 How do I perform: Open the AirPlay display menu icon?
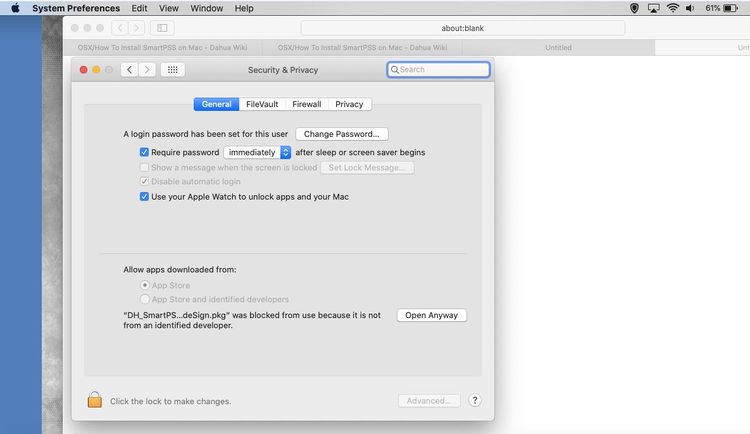coord(653,8)
